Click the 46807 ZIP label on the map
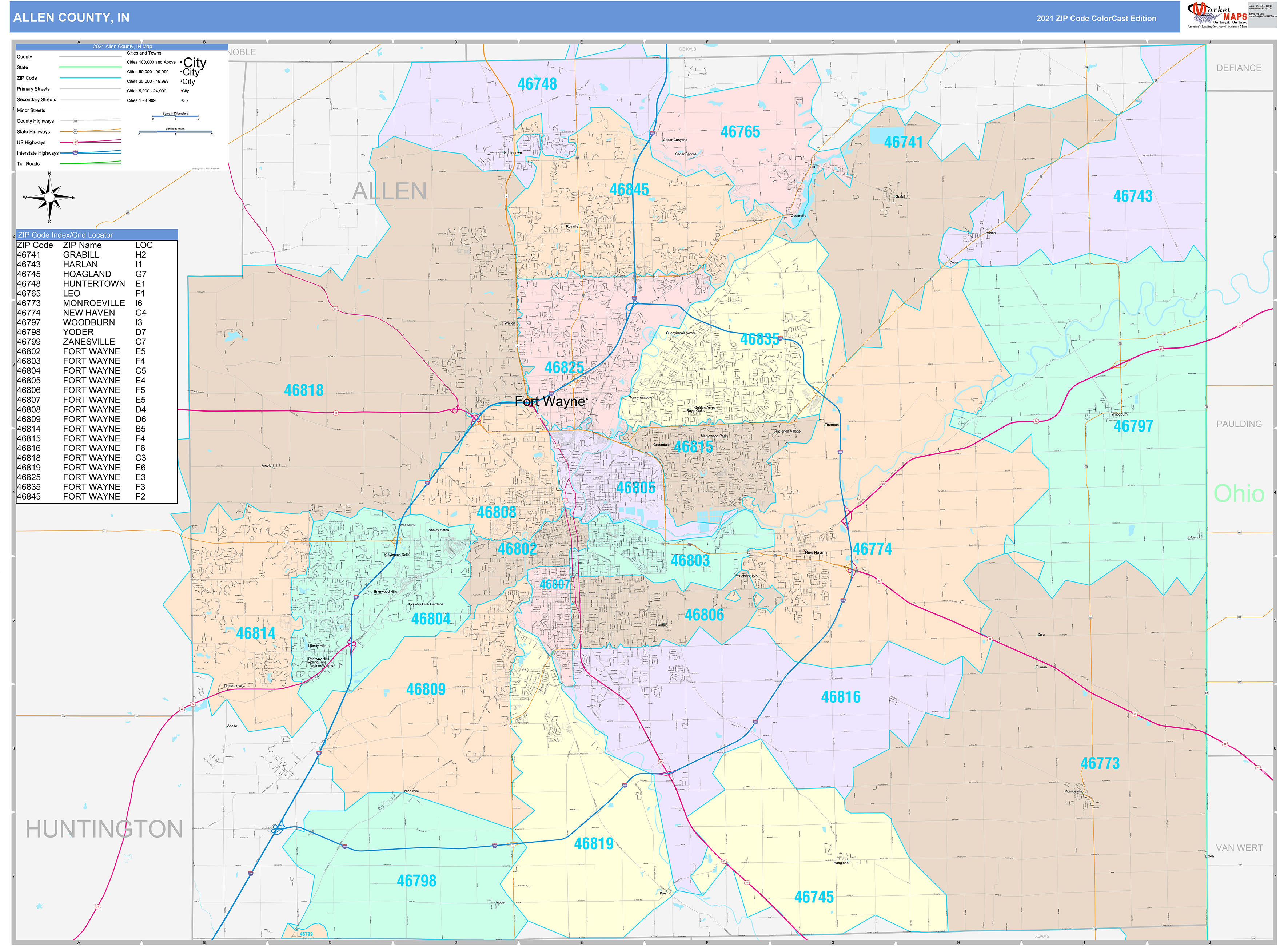The width and height of the screenshot is (1288, 946). (x=555, y=585)
